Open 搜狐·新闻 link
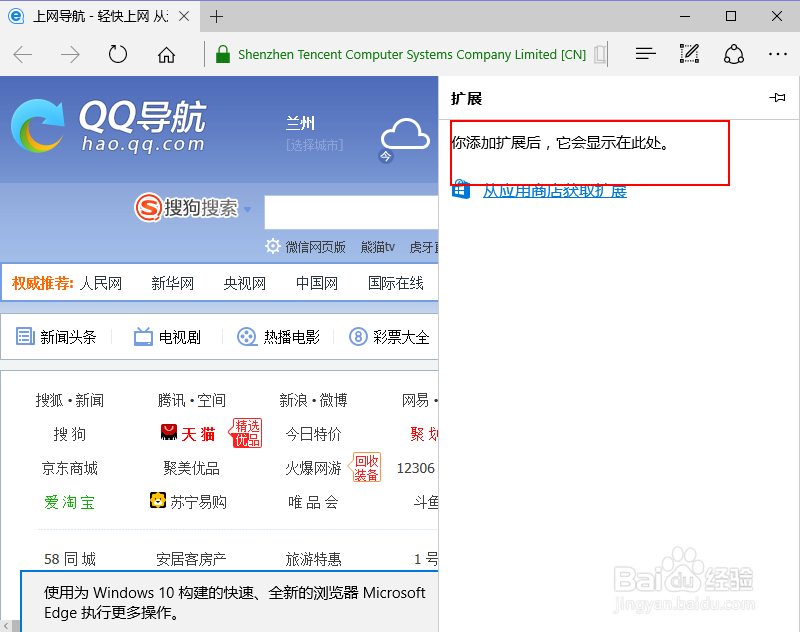800x632 pixels. (70, 400)
